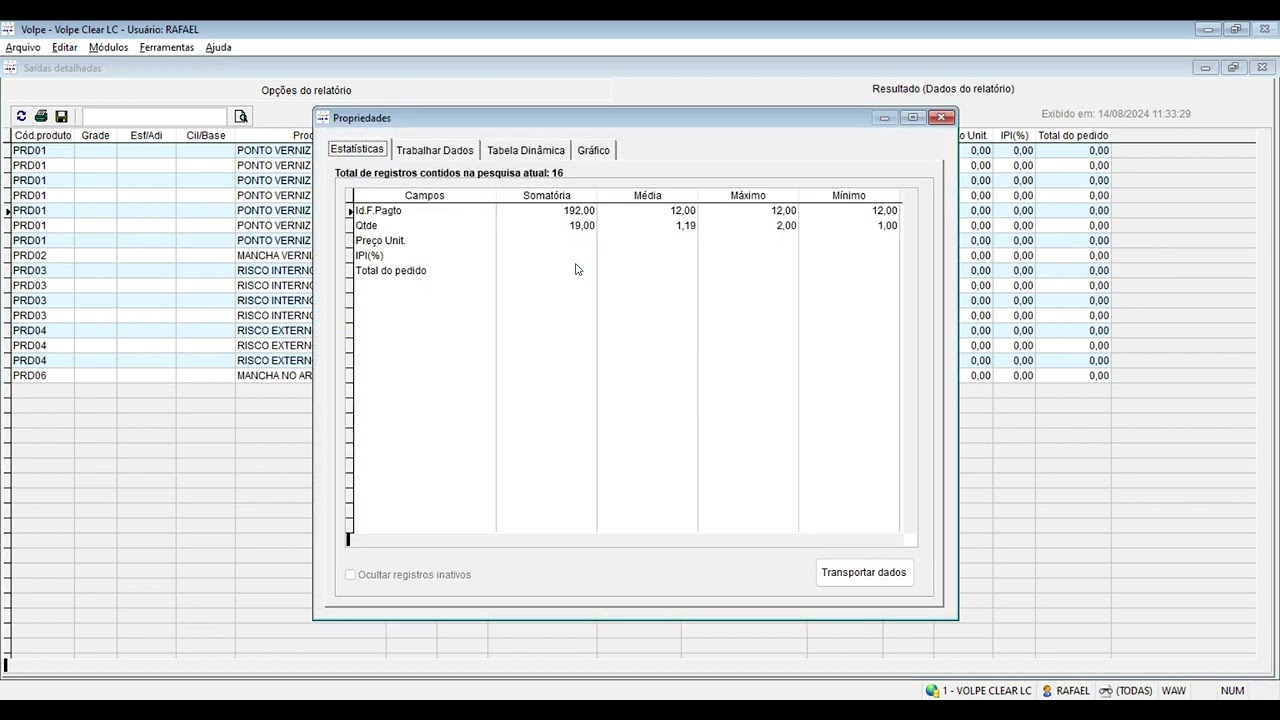Viewport: 1280px width, 720px height.
Task: Click the search text field in toolbar
Action: click(x=155, y=117)
